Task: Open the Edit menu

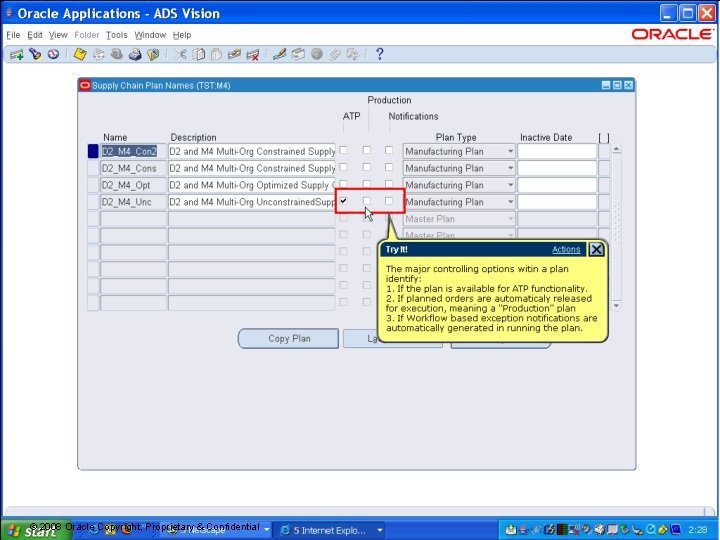Action: [34, 35]
